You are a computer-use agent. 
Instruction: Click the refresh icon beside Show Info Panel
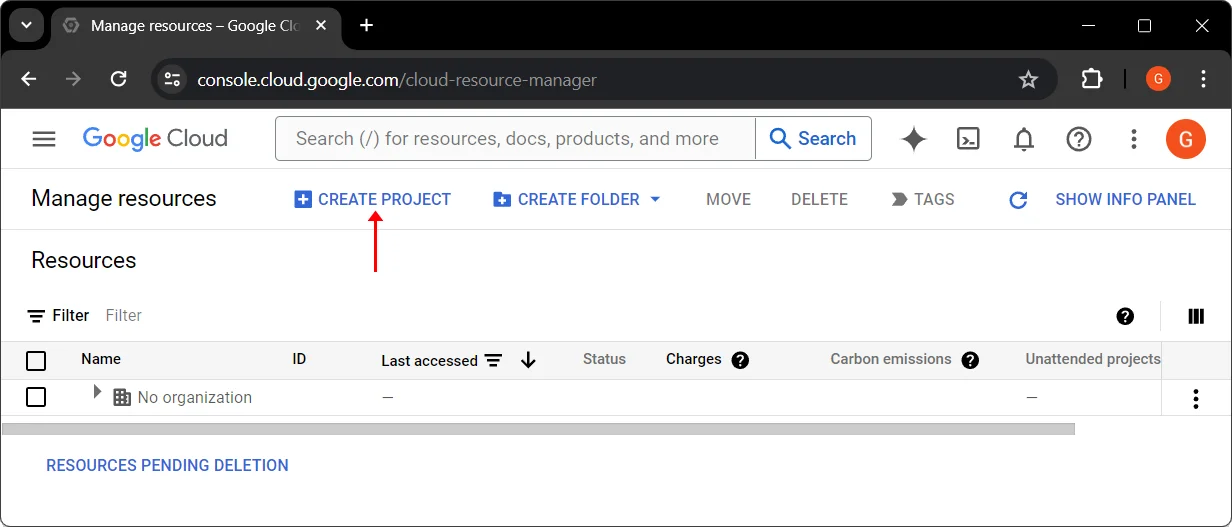1018,200
